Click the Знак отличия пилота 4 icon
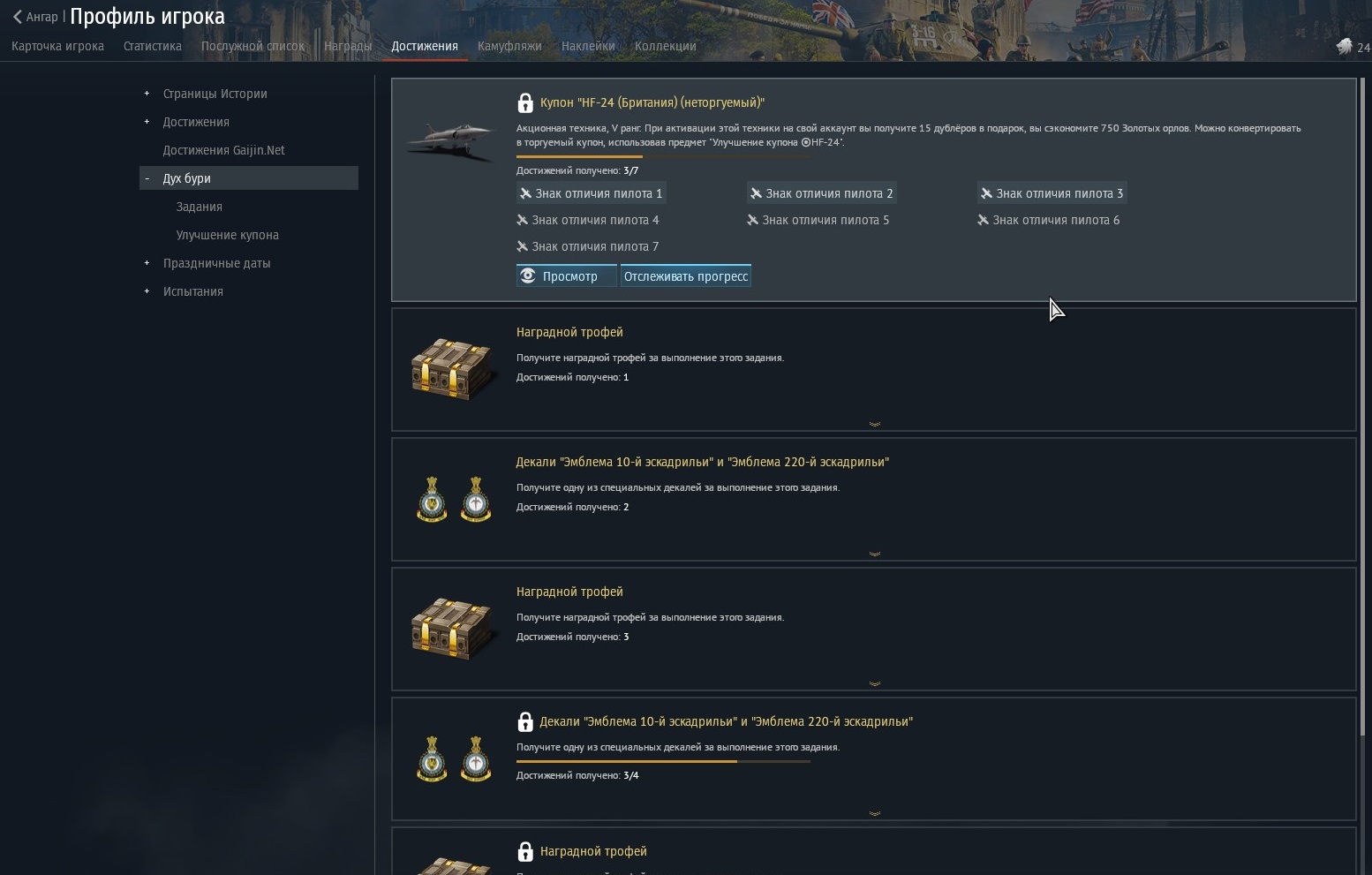 tap(522, 220)
